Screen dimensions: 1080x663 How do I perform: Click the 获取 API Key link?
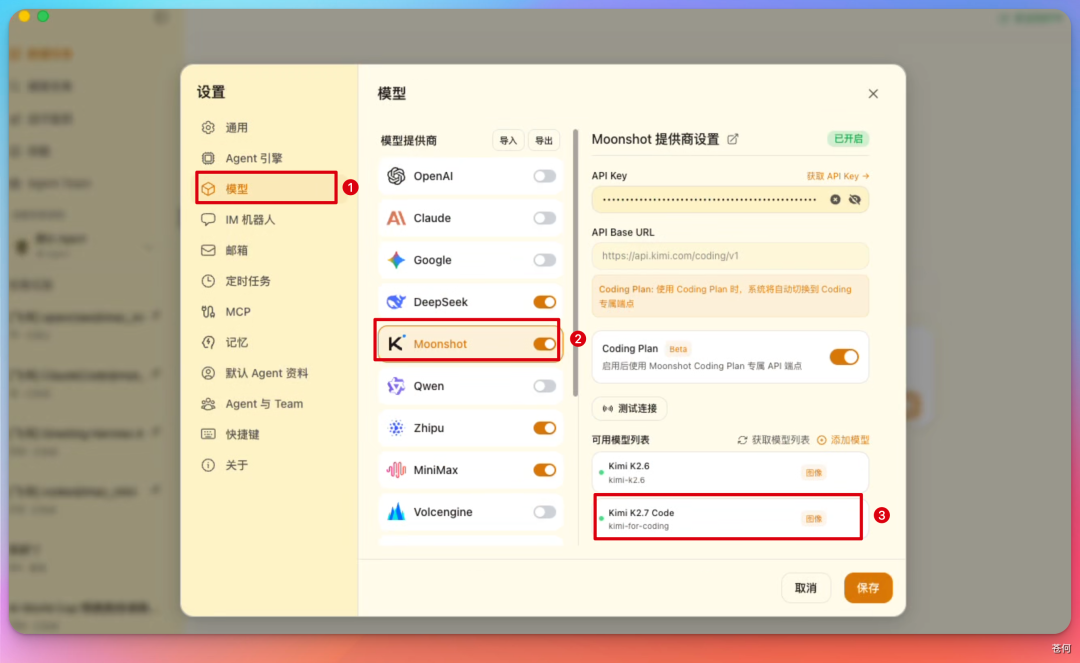[838, 176]
